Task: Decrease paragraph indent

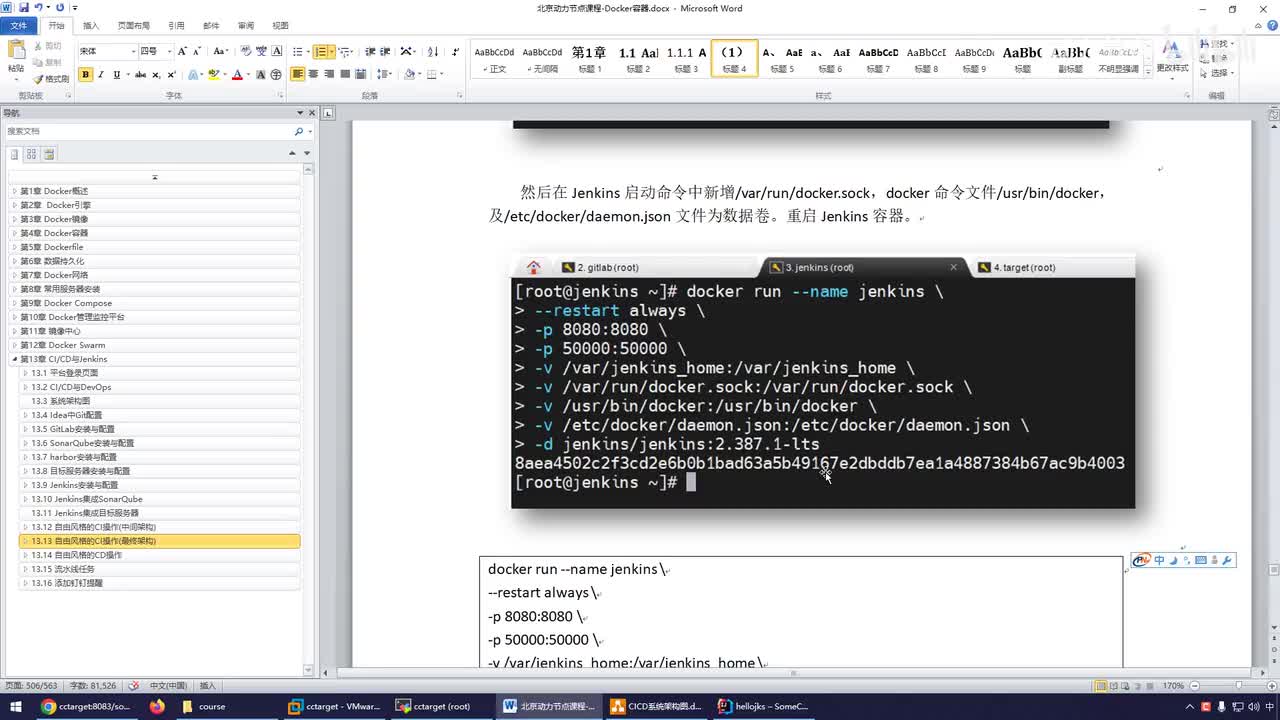Action: [370, 51]
